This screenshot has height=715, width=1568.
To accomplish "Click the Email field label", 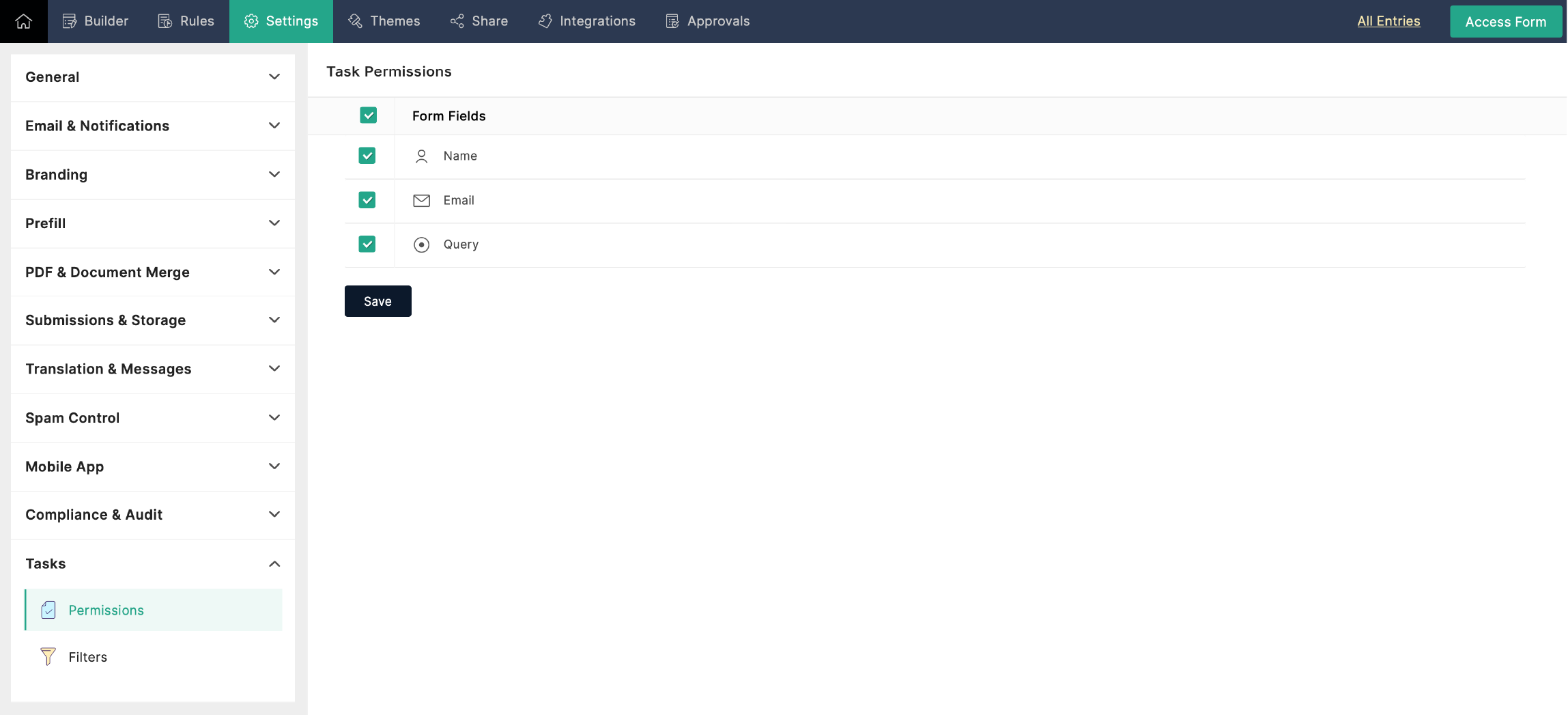I will 459,200.
